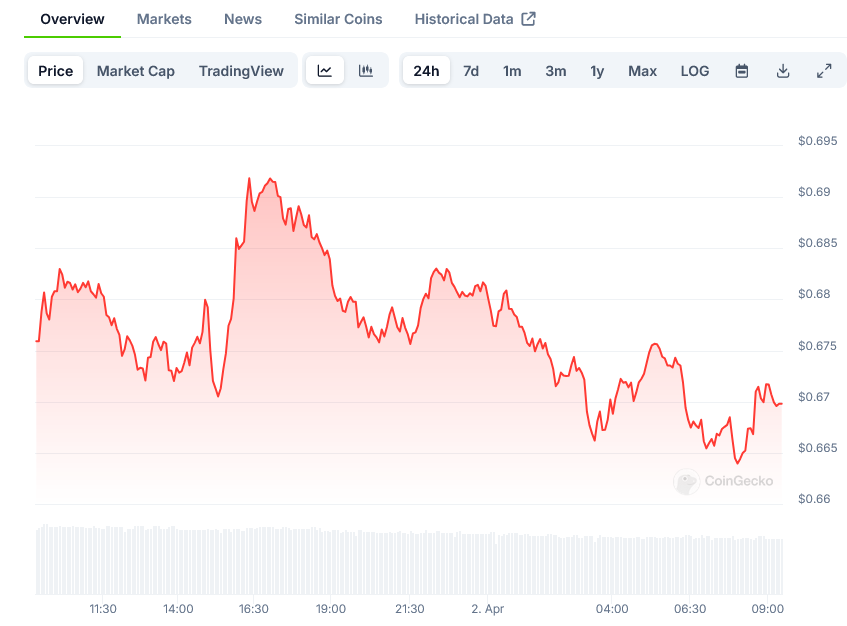Open the Overview tab

(x=72, y=19)
